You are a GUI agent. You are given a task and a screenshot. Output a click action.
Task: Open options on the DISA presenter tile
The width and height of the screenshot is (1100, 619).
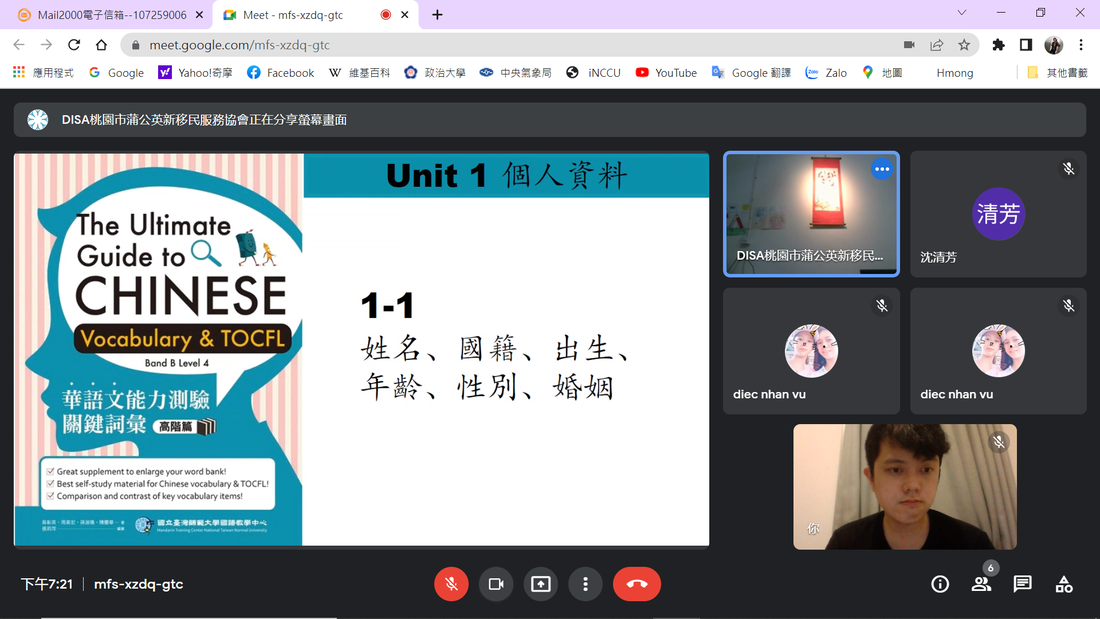coord(882,169)
